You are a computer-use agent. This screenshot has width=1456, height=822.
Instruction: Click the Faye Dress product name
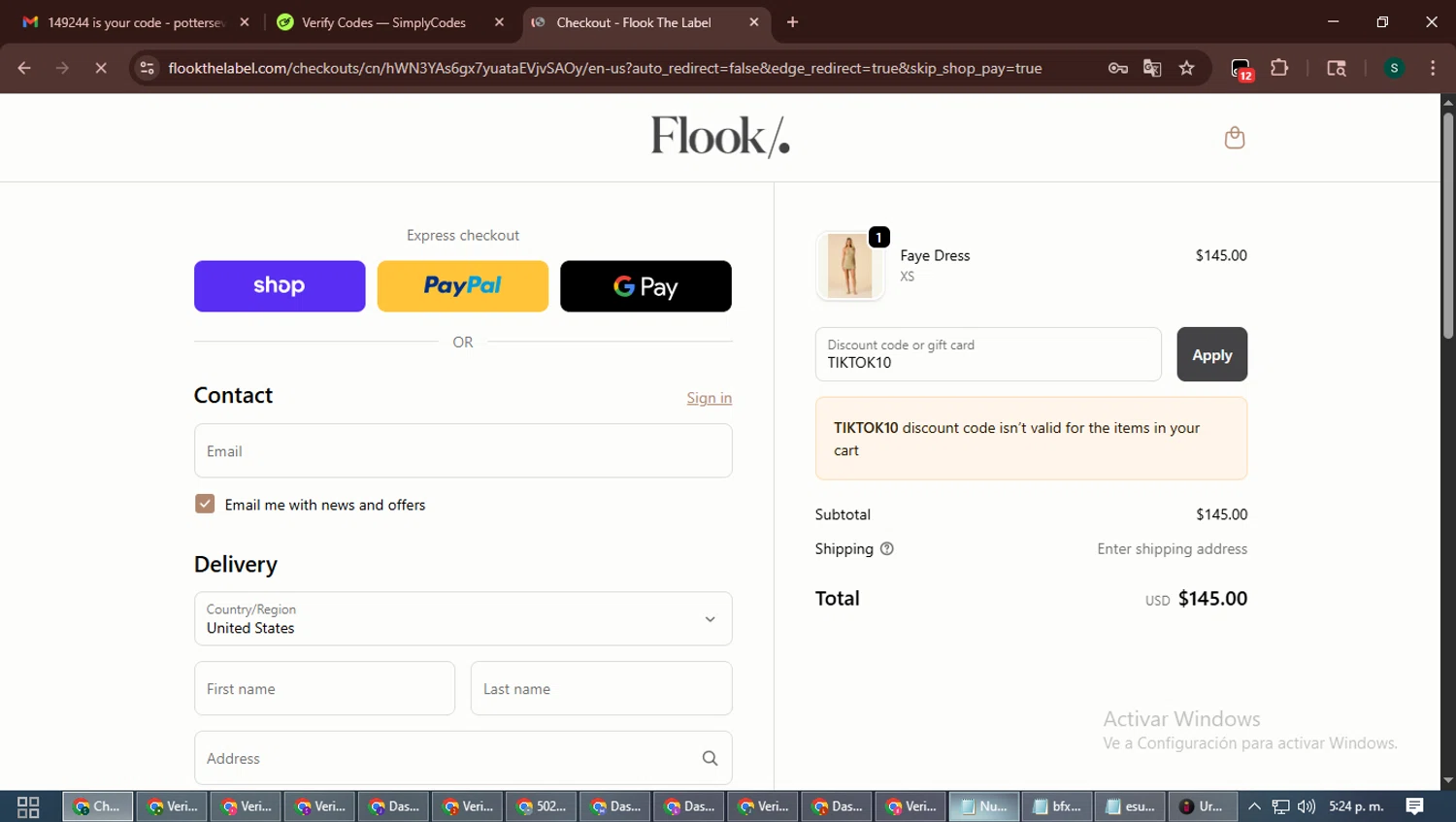coord(935,255)
